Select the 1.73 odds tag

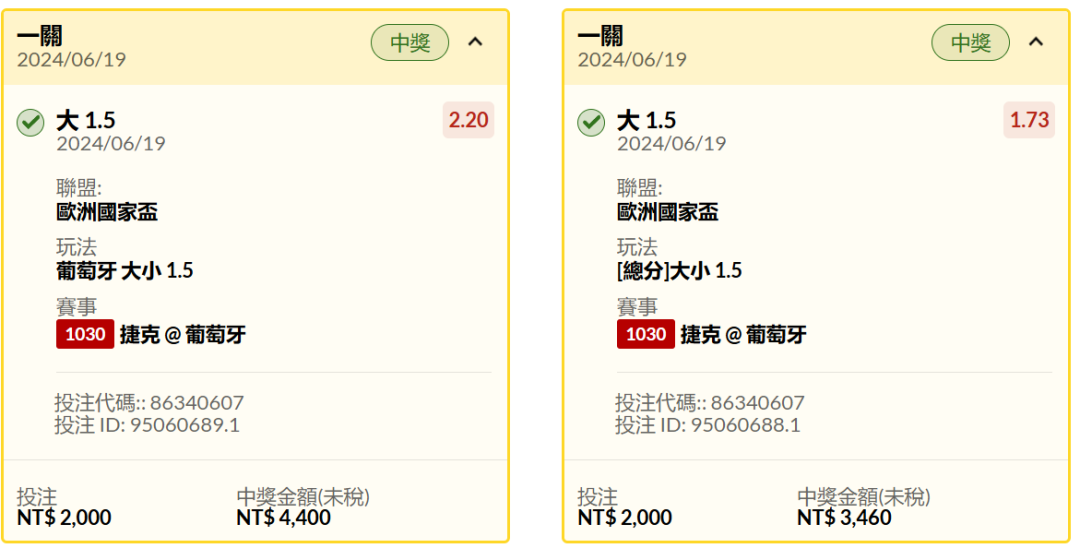click(1029, 120)
